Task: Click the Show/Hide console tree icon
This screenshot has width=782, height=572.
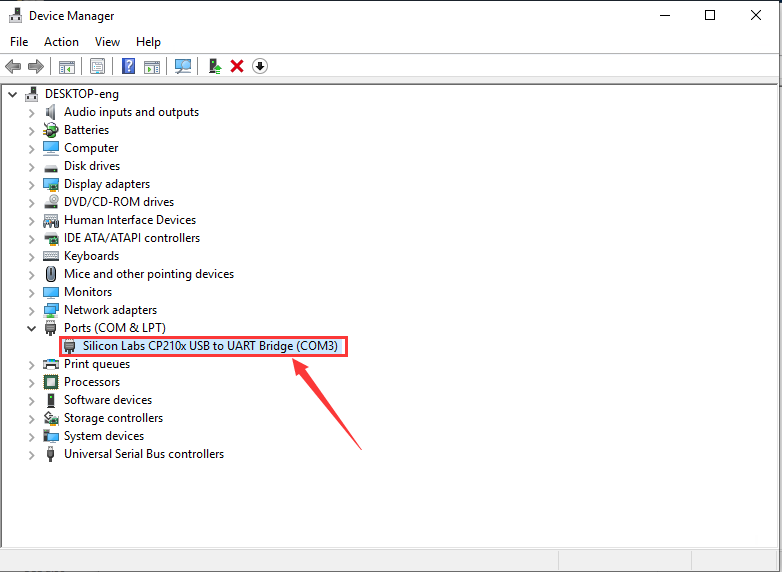Action: coord(67,66)
